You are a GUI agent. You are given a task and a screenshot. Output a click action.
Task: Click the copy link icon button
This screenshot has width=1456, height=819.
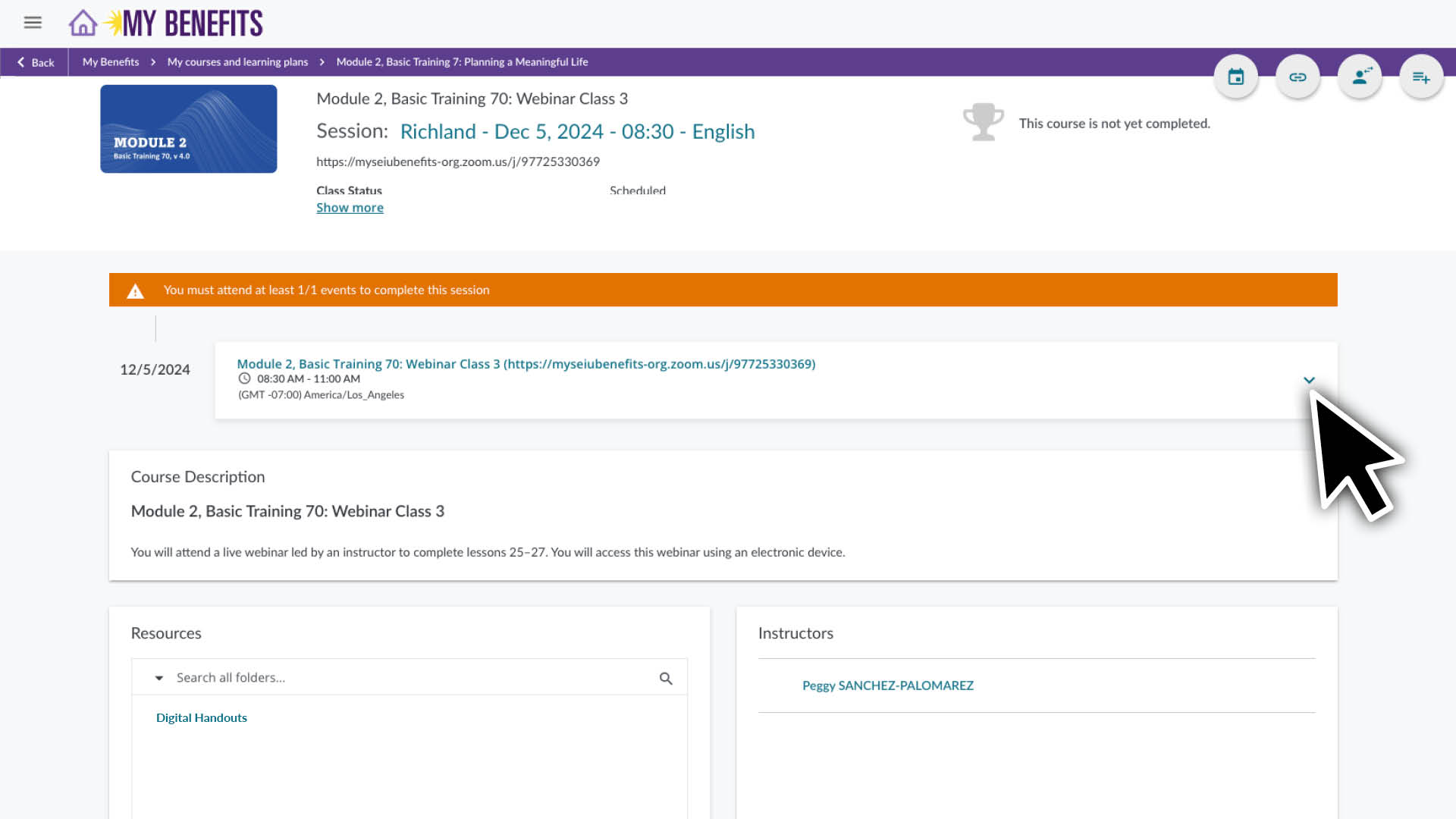(1298, 77)
